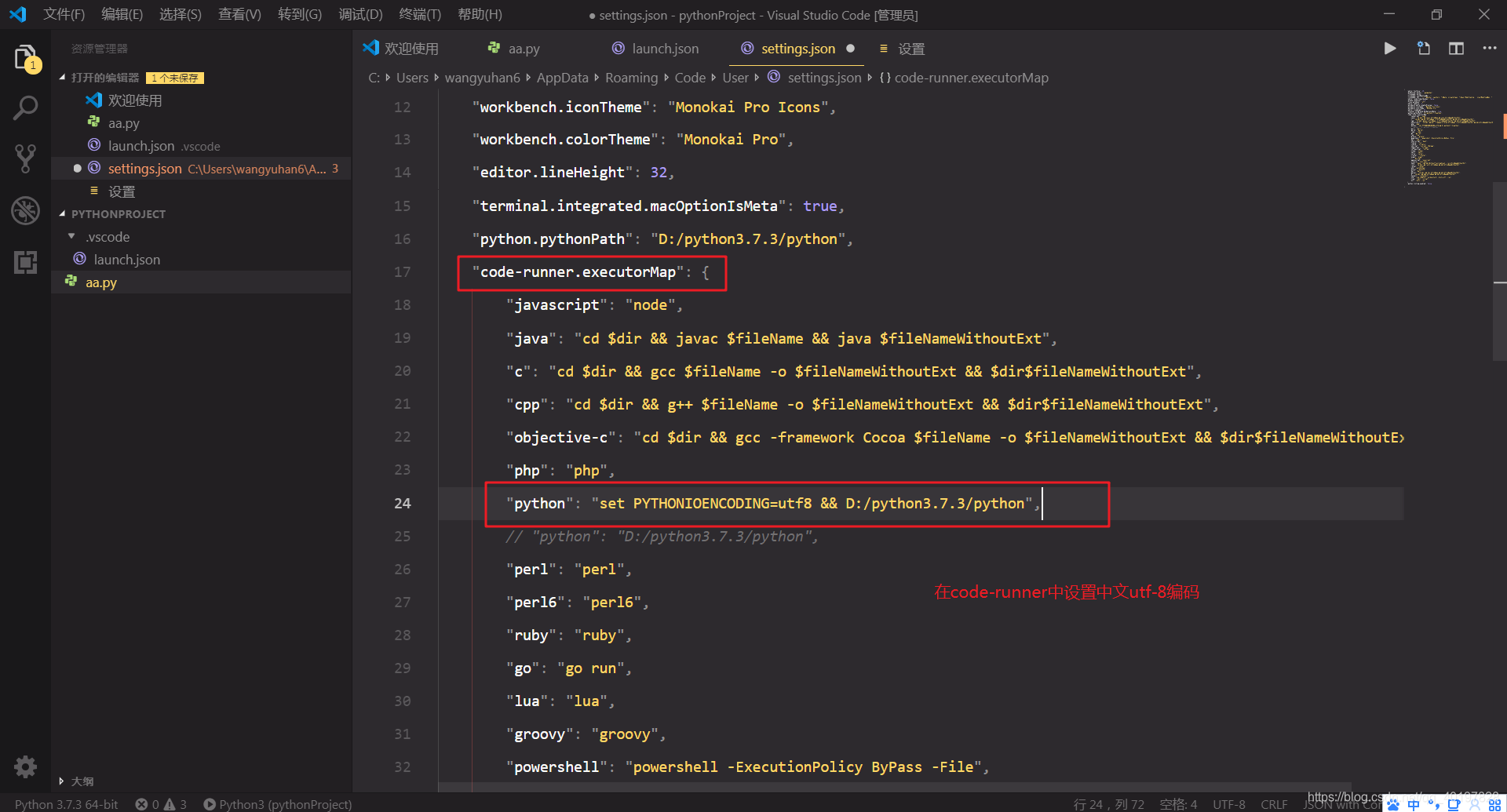The image size is (1507, 812).
Task: Open the 编辑(E) menu
Action: (122, 14)
